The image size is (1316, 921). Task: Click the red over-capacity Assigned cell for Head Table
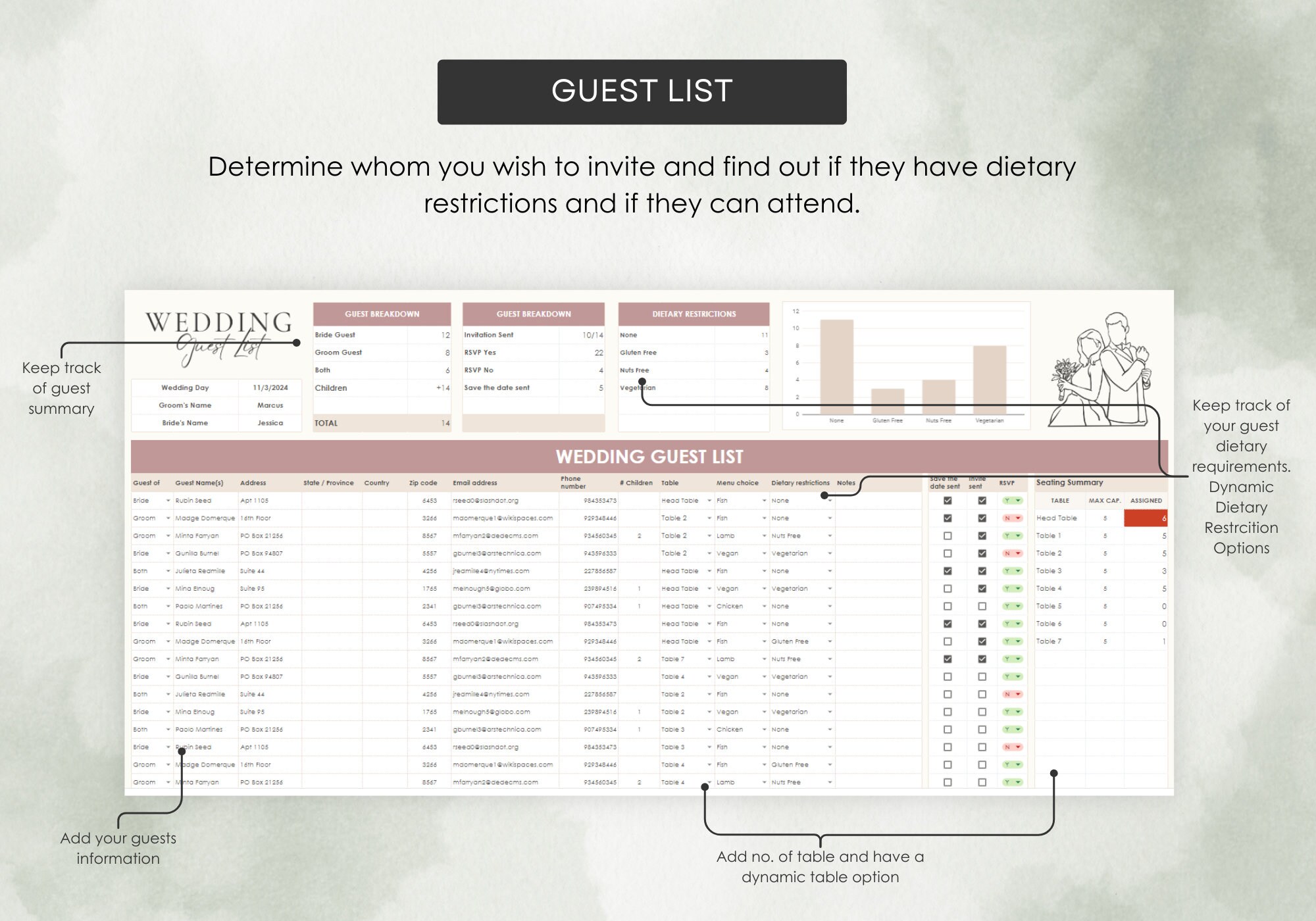pos(1146,518)
